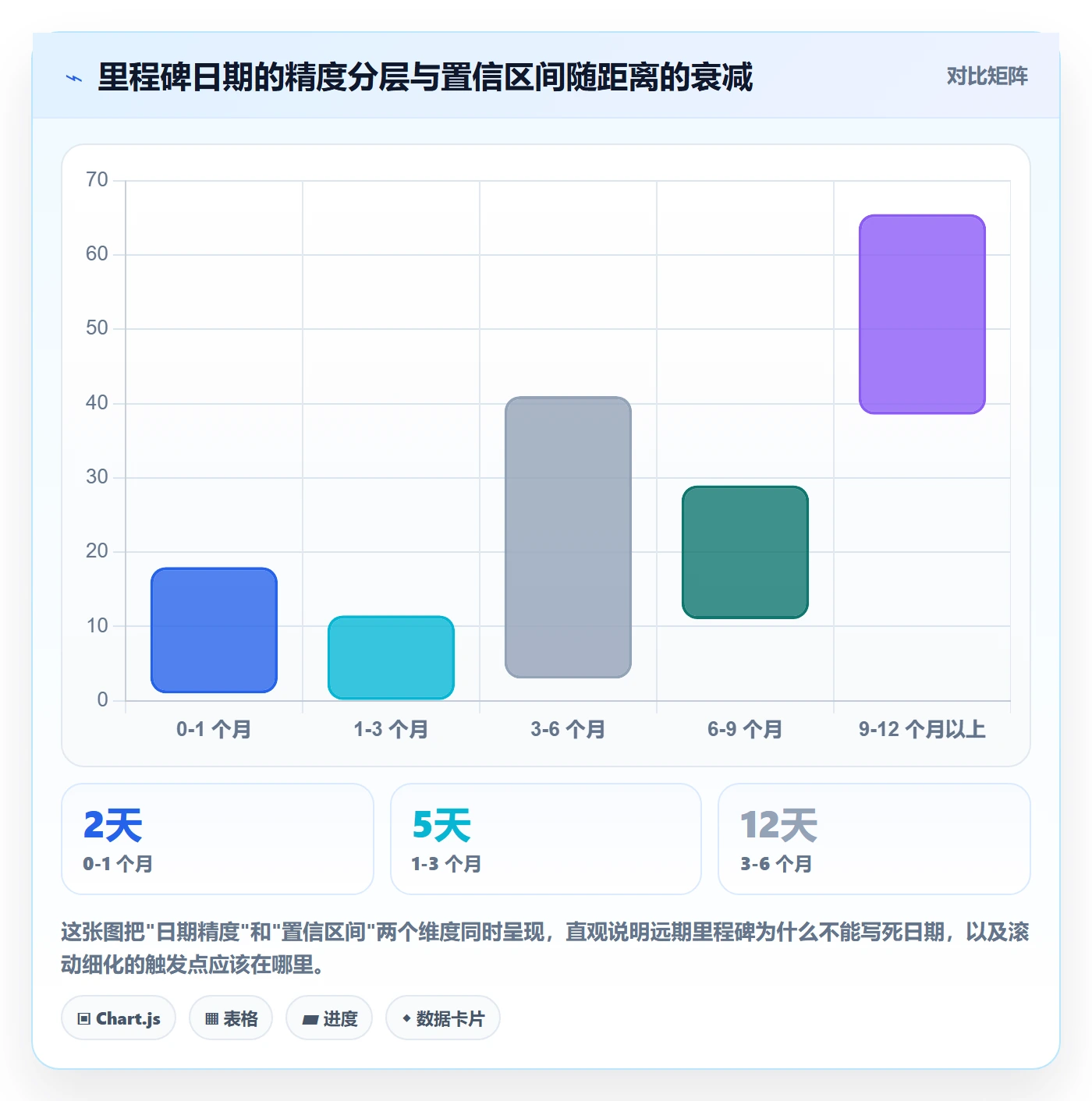Screen dimensions: 1092x1101
Task: Click the 表格 tag chip
Action: [x=231, y=1018]
